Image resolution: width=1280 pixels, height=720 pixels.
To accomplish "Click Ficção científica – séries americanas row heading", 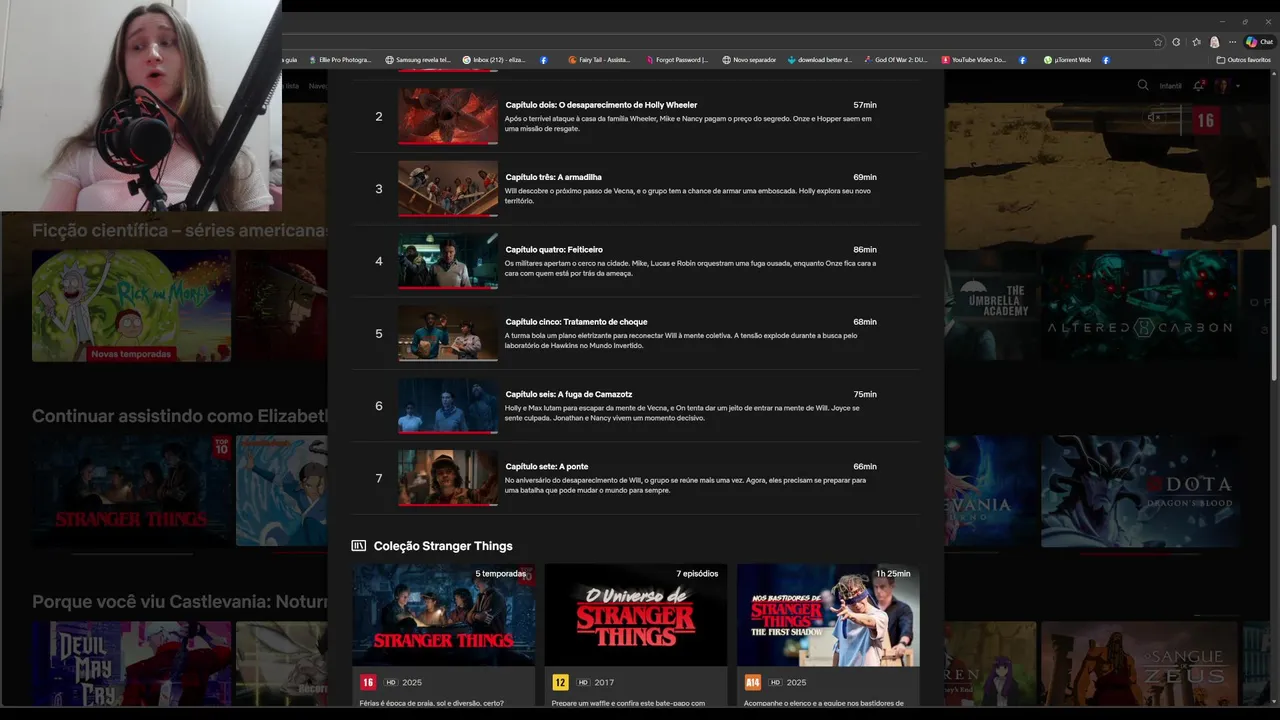I will tap(180, 231).
